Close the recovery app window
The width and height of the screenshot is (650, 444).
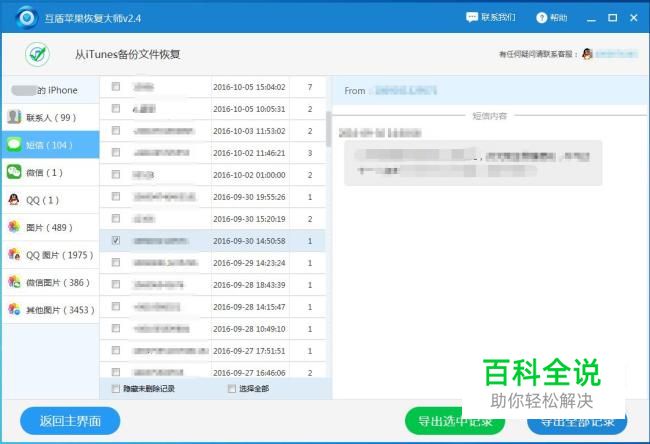(633, 18)
